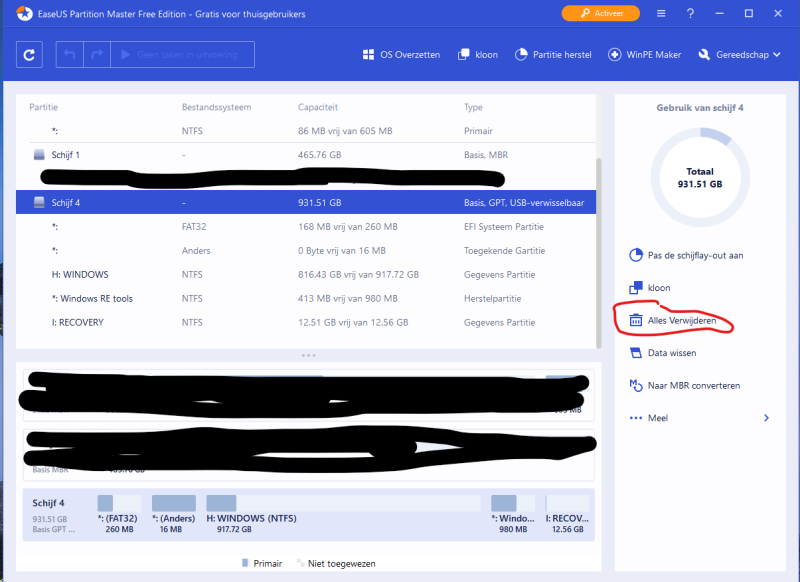Click the Gereedschap wrench icon
800x582 pixels.
click(704, 55)
